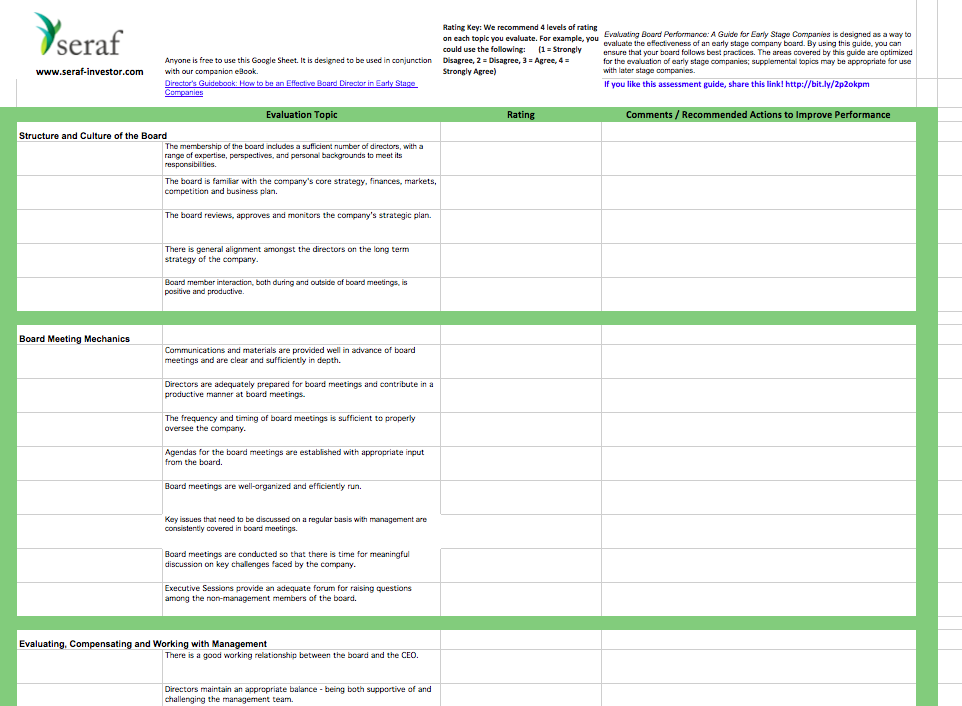Image resolution: width=962 pixels, height=706 pixels.
Task: Select the Comments / Recommended Actions header
Action: tap(758, 115)
